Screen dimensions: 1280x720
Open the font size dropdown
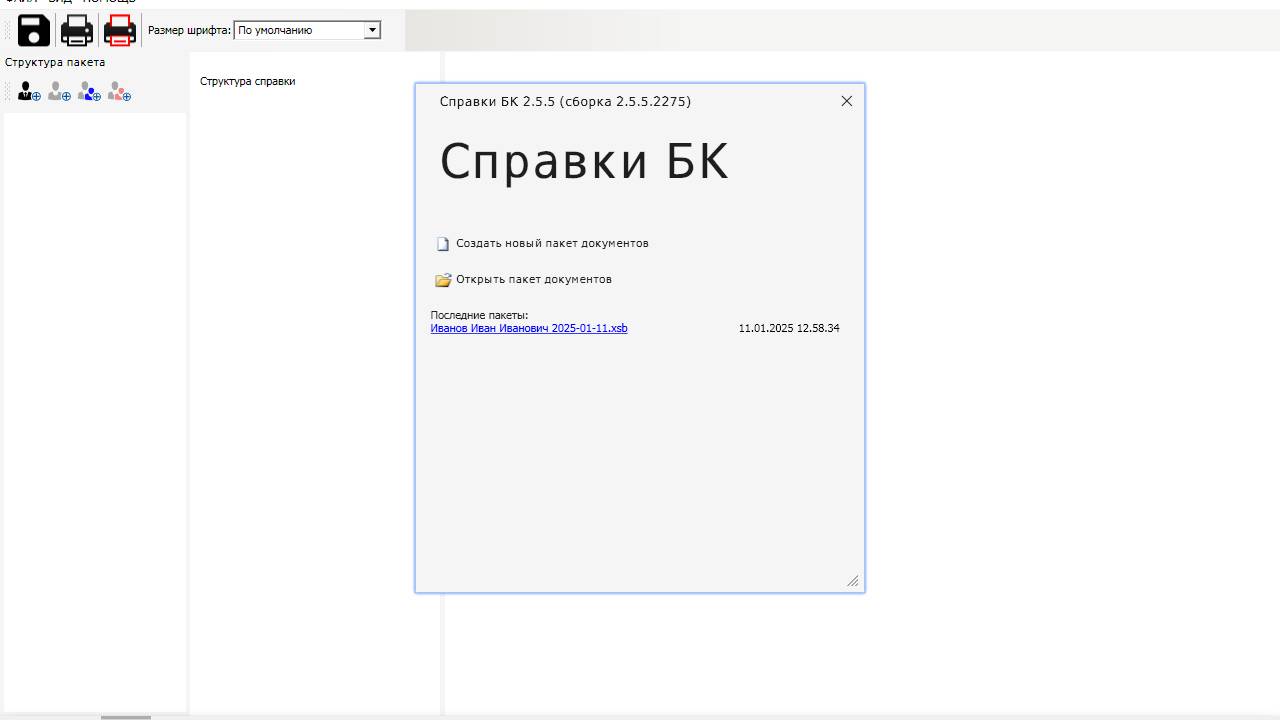[x=372, y=30]
